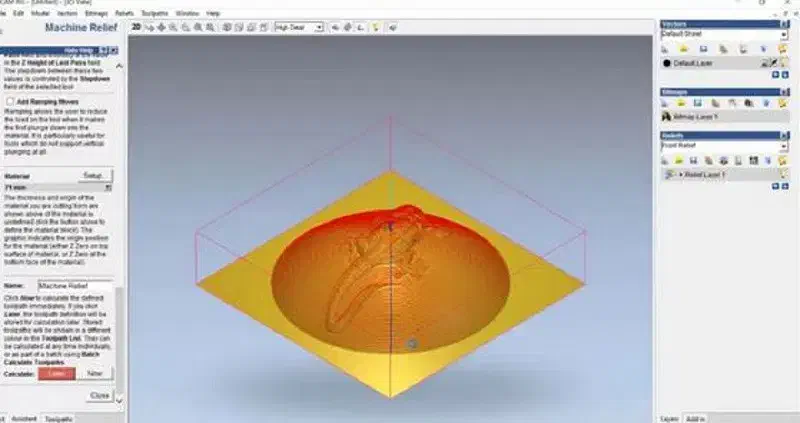Create a new relief layer in Reliefs panel
Screen dimensions: 800x423
click(665, 161)
